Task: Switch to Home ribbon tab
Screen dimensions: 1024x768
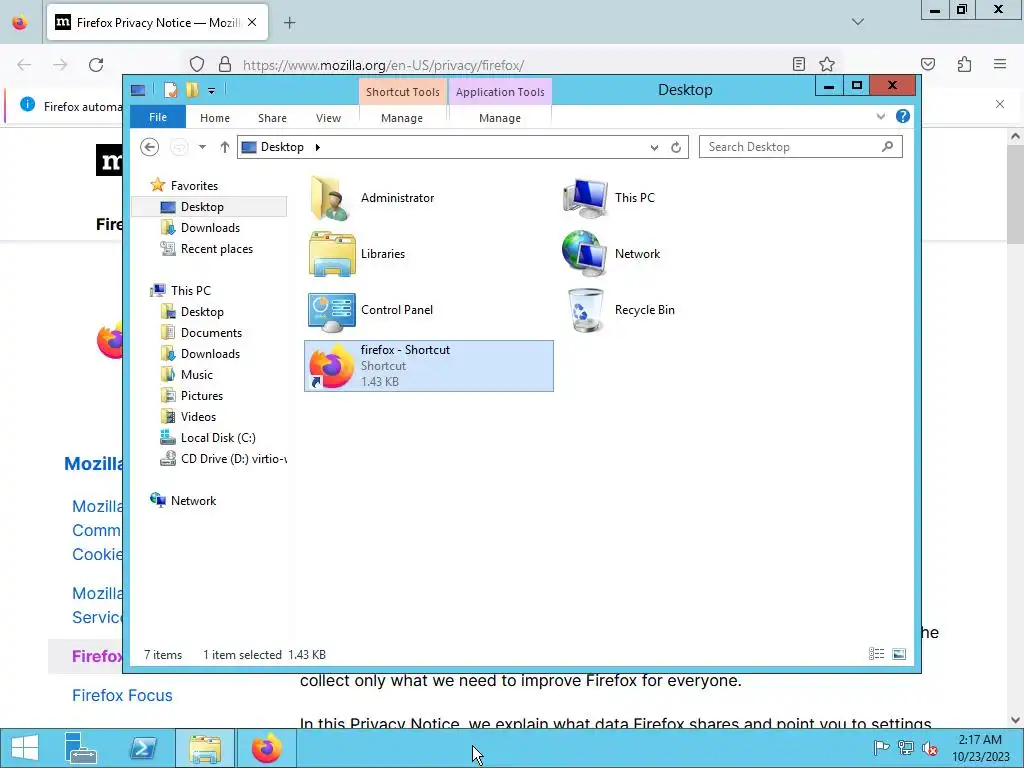Action: pyautogui.click(x=215, y=118)
